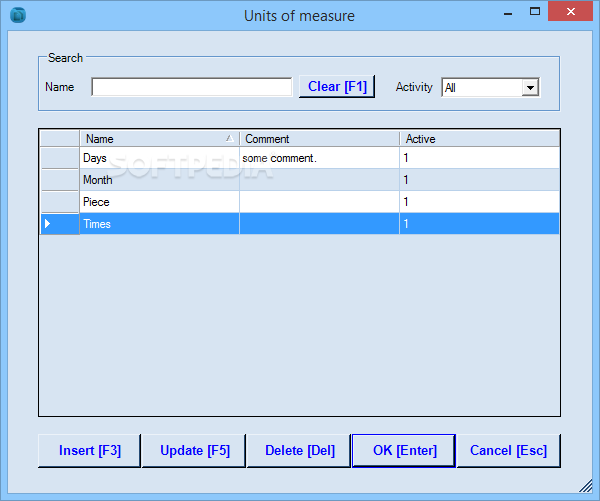Select the Days cell
The height and width of the screenshot is (501, 600).
tap(160, 158)
